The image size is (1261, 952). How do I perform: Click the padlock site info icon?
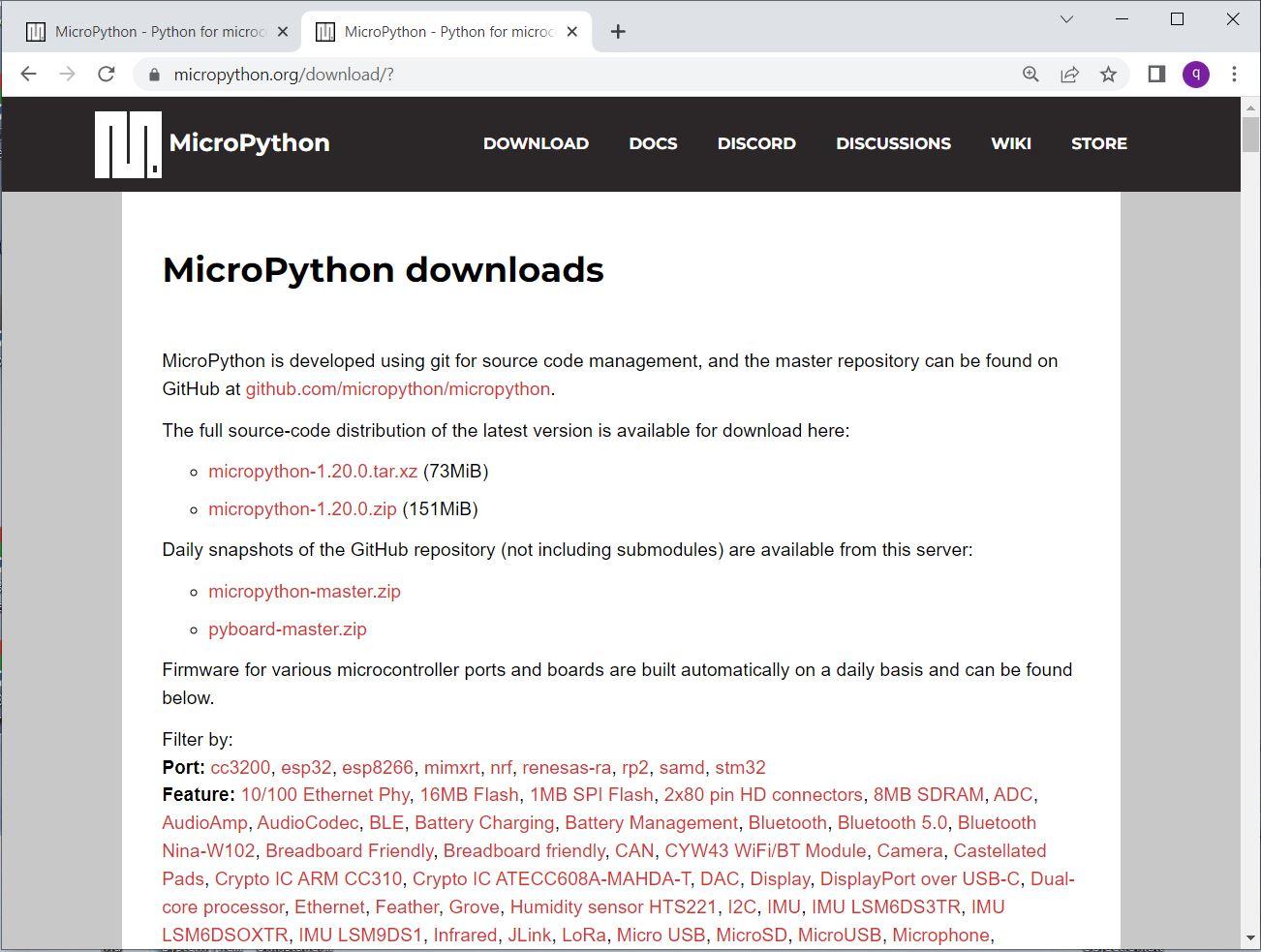(x=153, y=75)
